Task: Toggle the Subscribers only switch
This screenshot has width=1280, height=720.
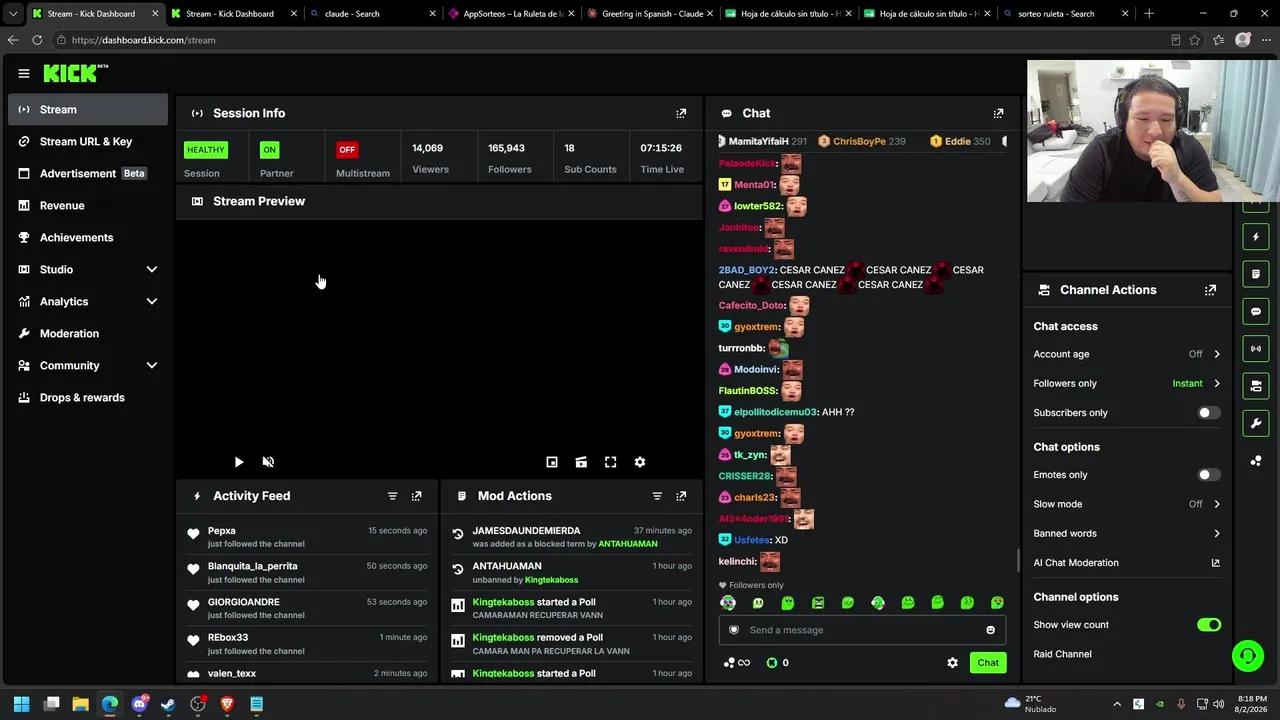Action: pos(1209,413)
